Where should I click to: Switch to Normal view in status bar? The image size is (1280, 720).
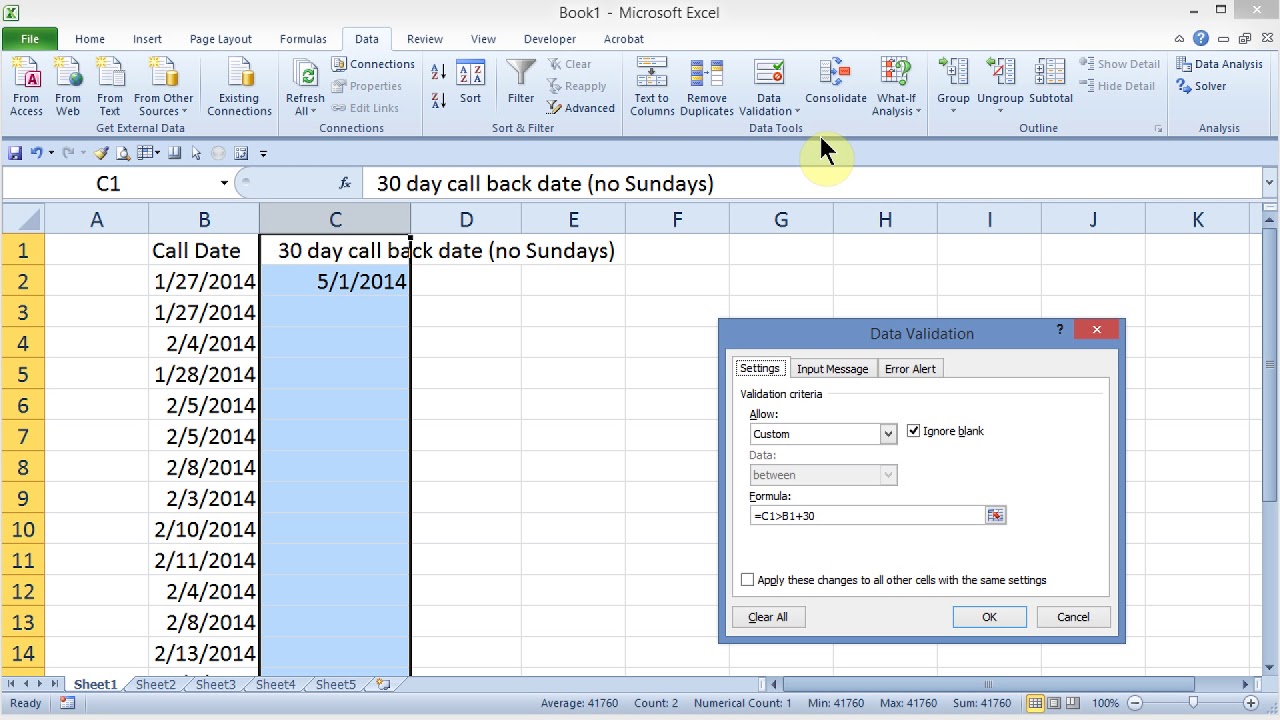click(x=1036, y=703)
